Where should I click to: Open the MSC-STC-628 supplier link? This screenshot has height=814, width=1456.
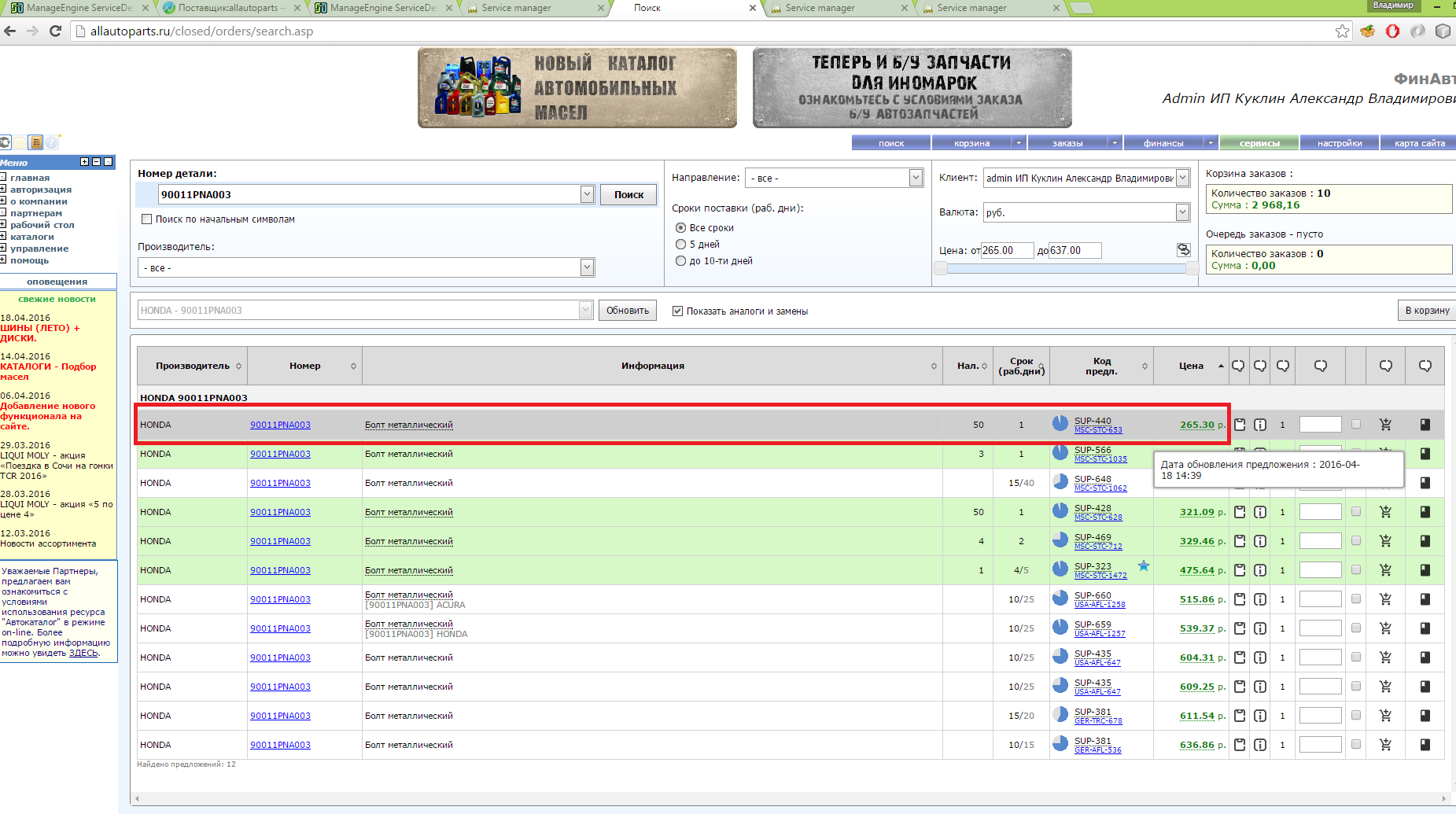pos(1098,517)
